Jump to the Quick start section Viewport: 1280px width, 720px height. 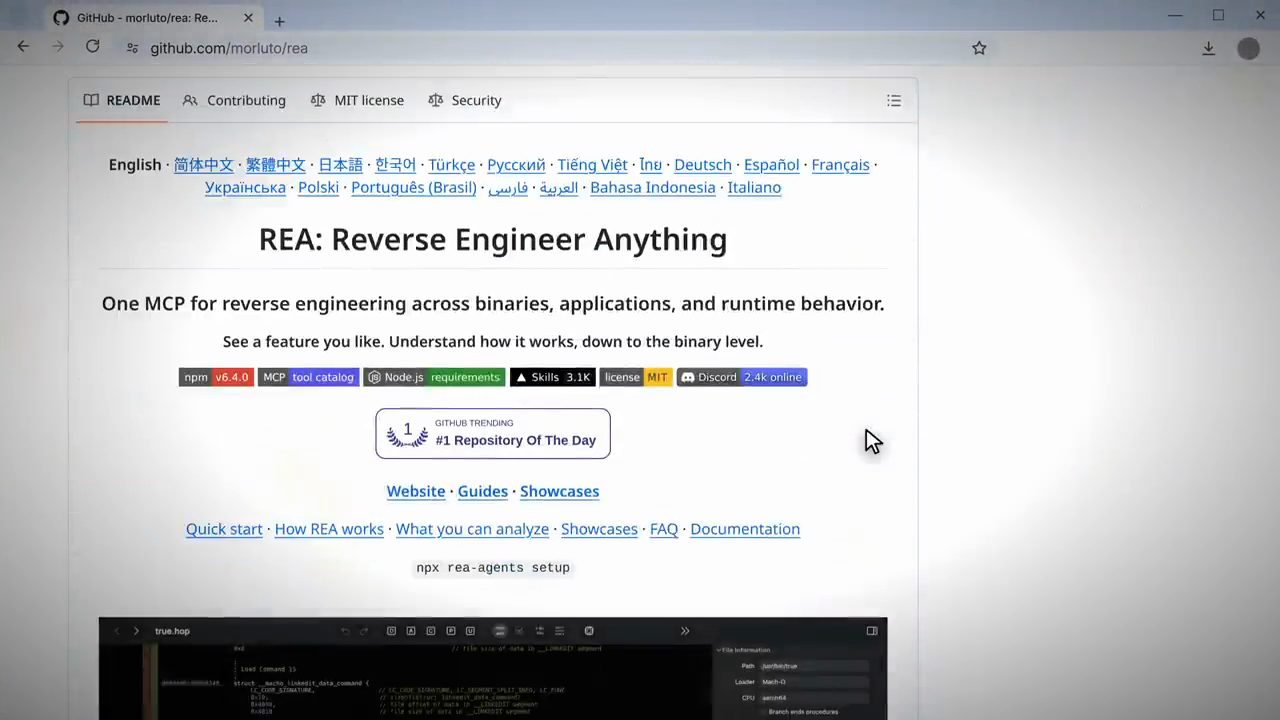(224, 529)
